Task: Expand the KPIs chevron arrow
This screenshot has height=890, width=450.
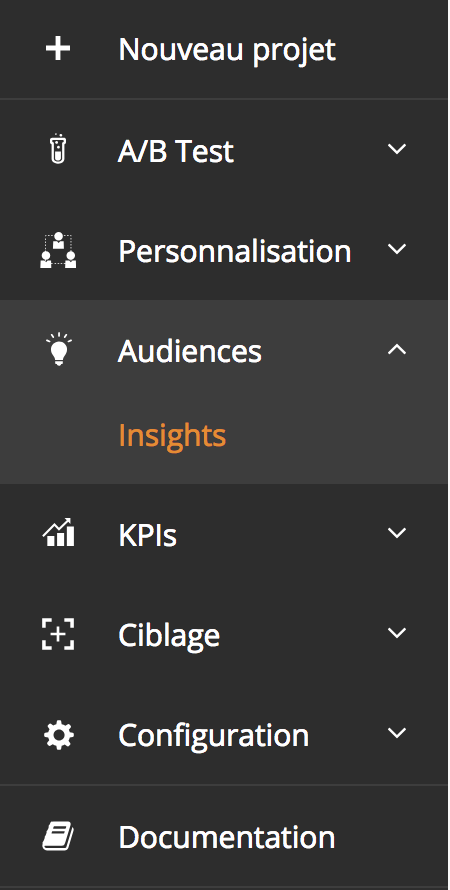Action: [397, 532]
